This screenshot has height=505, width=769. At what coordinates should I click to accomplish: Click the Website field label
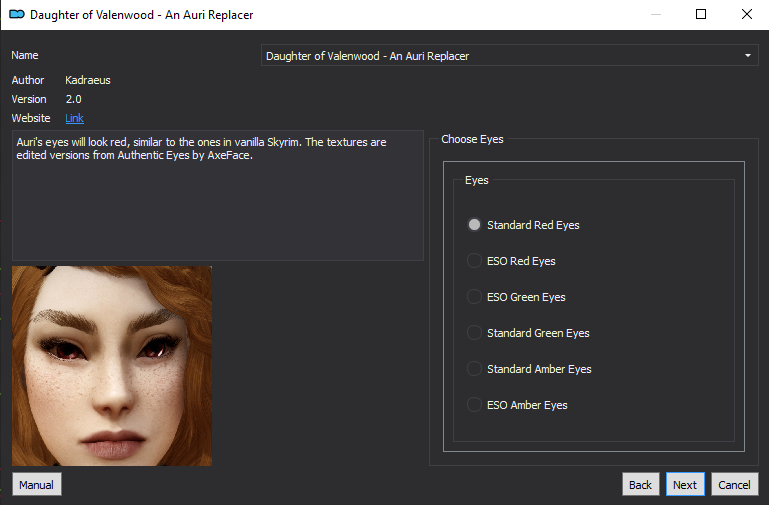[31, 118]
